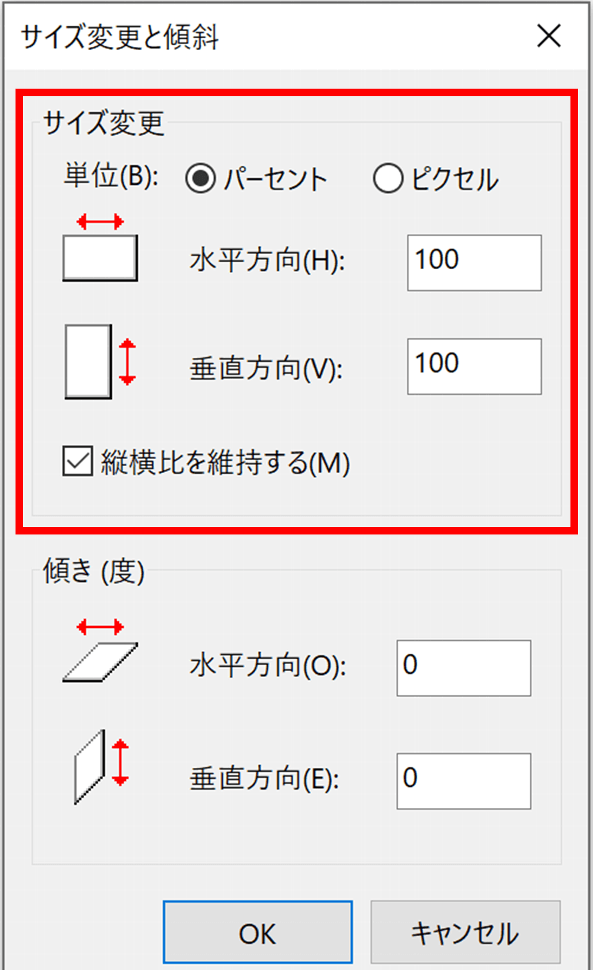Click the 垂直方向(E) label text
This screenshot has height=970, width=593.
pos(264,779)
